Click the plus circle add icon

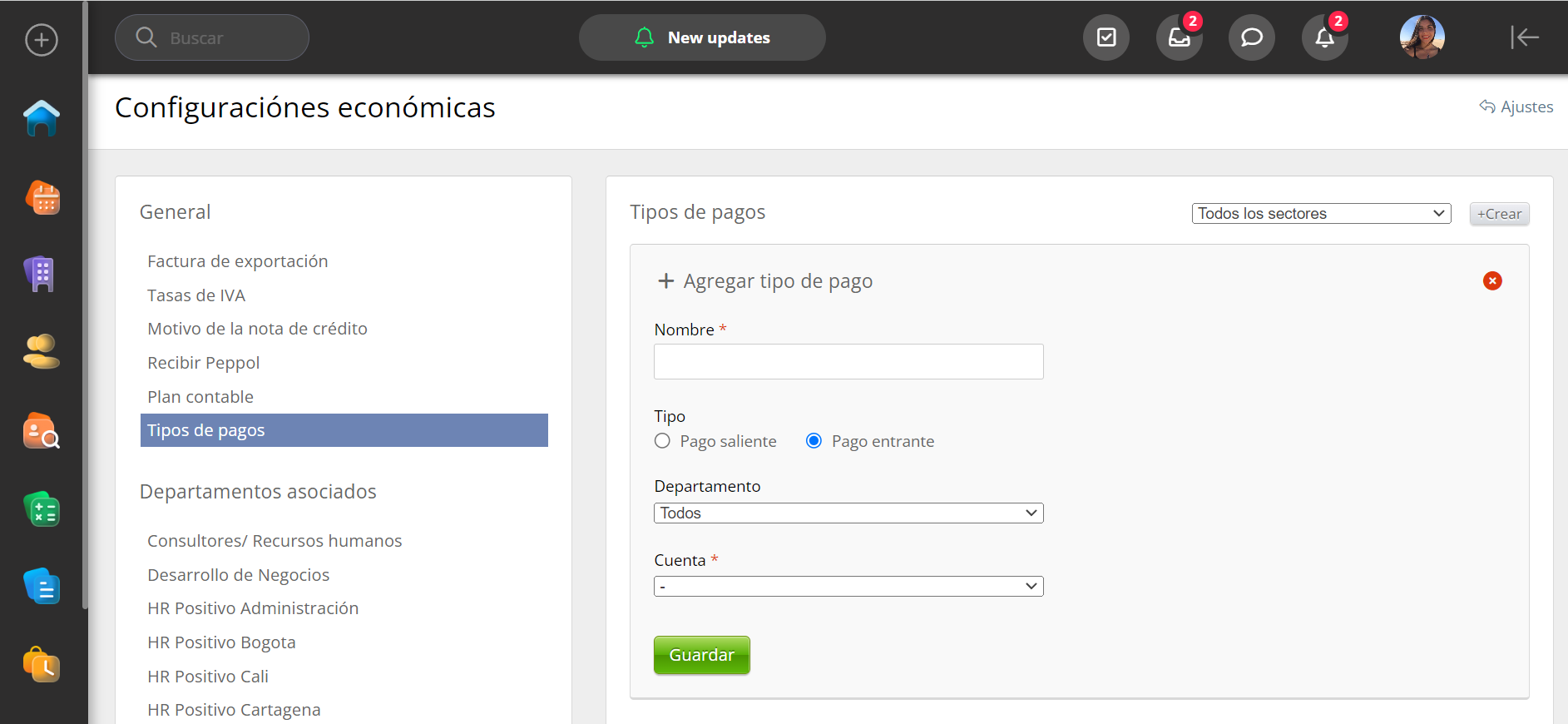tap(42, 40)
